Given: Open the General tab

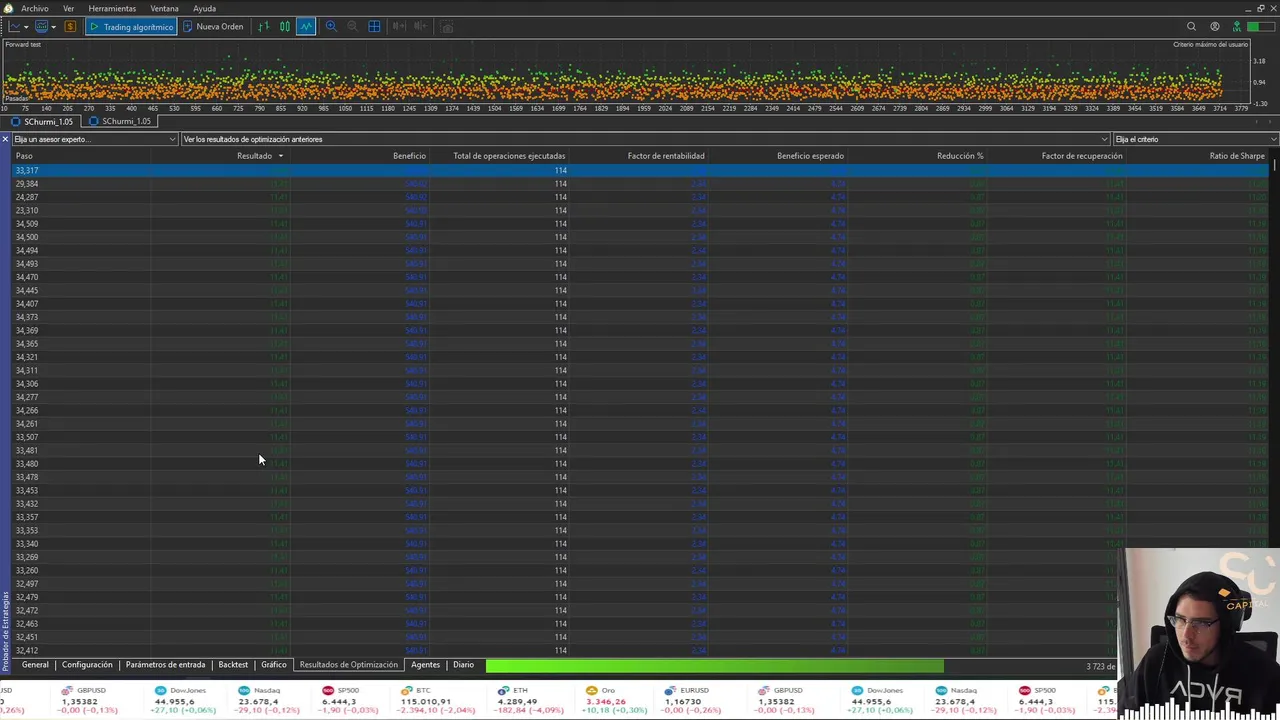Looking at the screenshot, I should (x=35, y=665).
